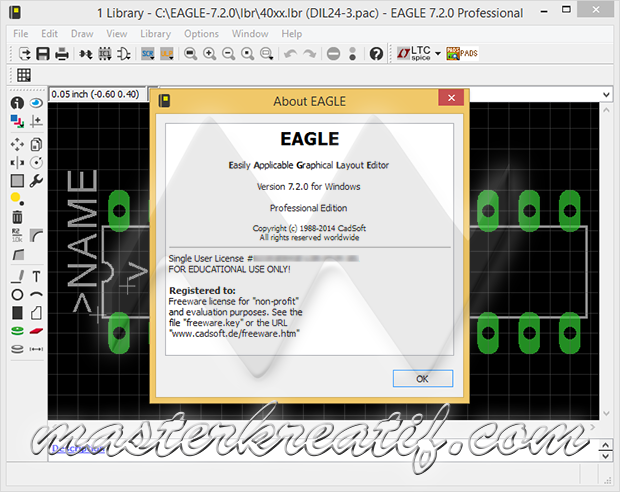Select the Miter curve tool

coord(36,235)
